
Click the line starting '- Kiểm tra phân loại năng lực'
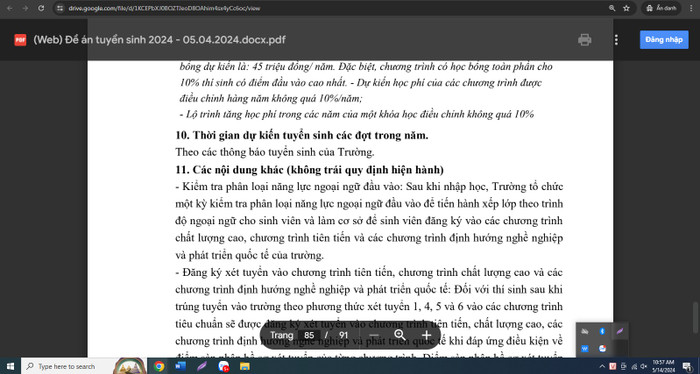369,187
